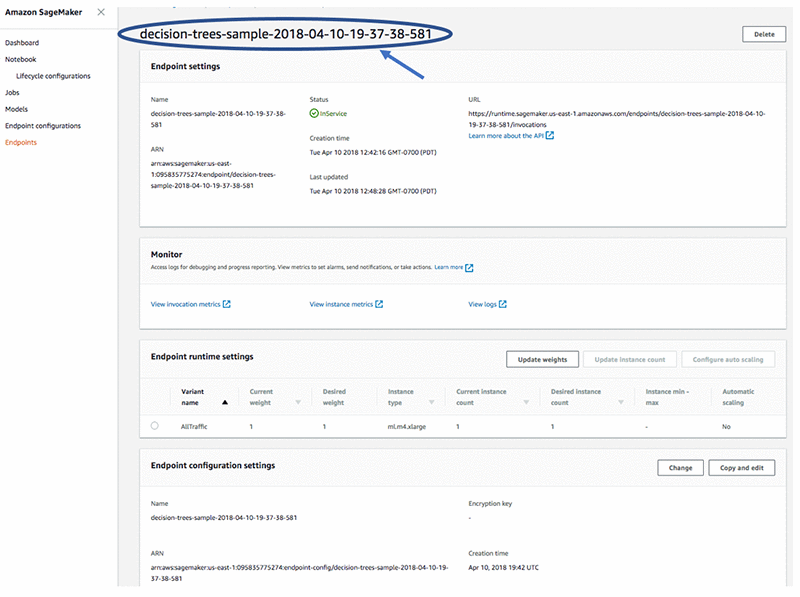Image resolution: width=800 pixels, height=597 pixels.
Task: Click the green InService status icon
Action: (314, 113)
